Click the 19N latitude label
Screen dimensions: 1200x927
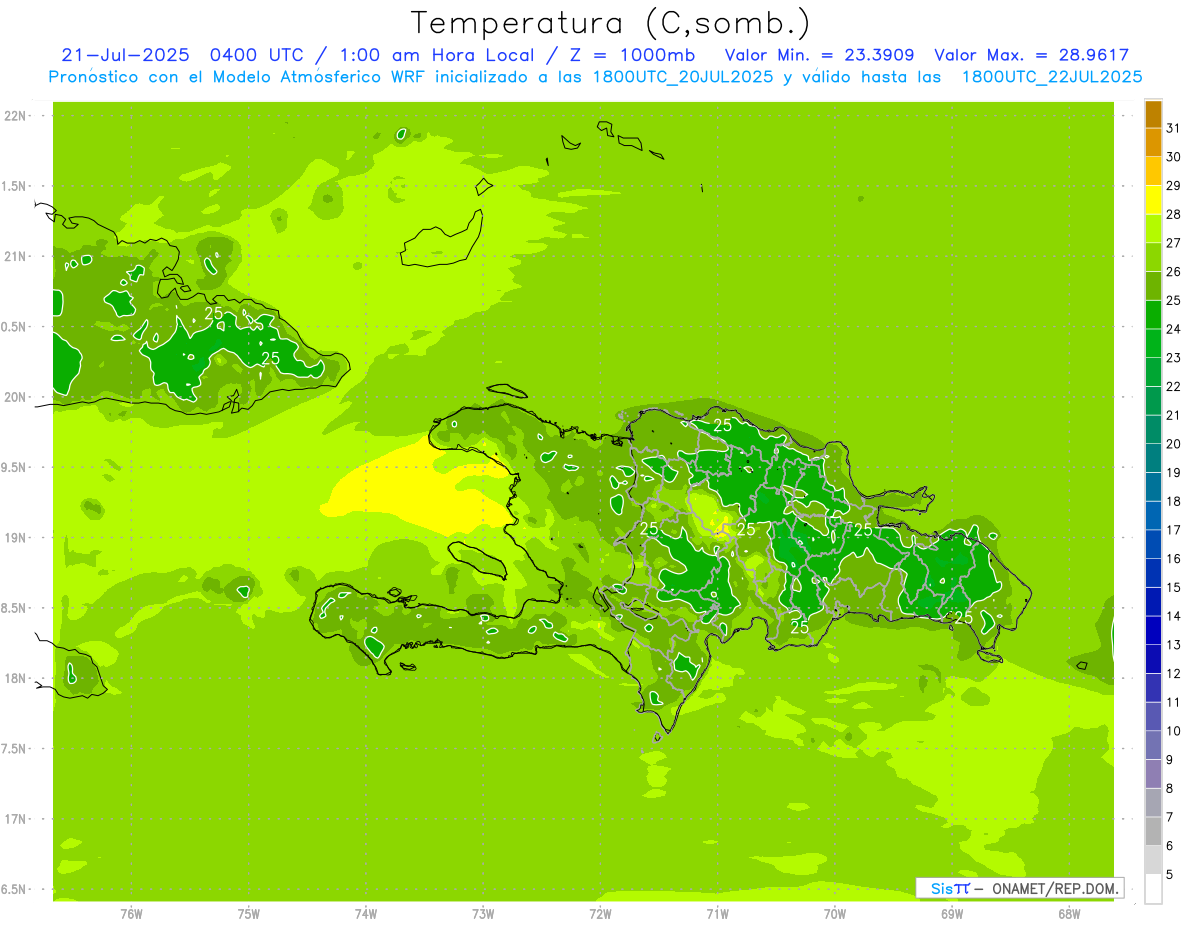[14, 538]
